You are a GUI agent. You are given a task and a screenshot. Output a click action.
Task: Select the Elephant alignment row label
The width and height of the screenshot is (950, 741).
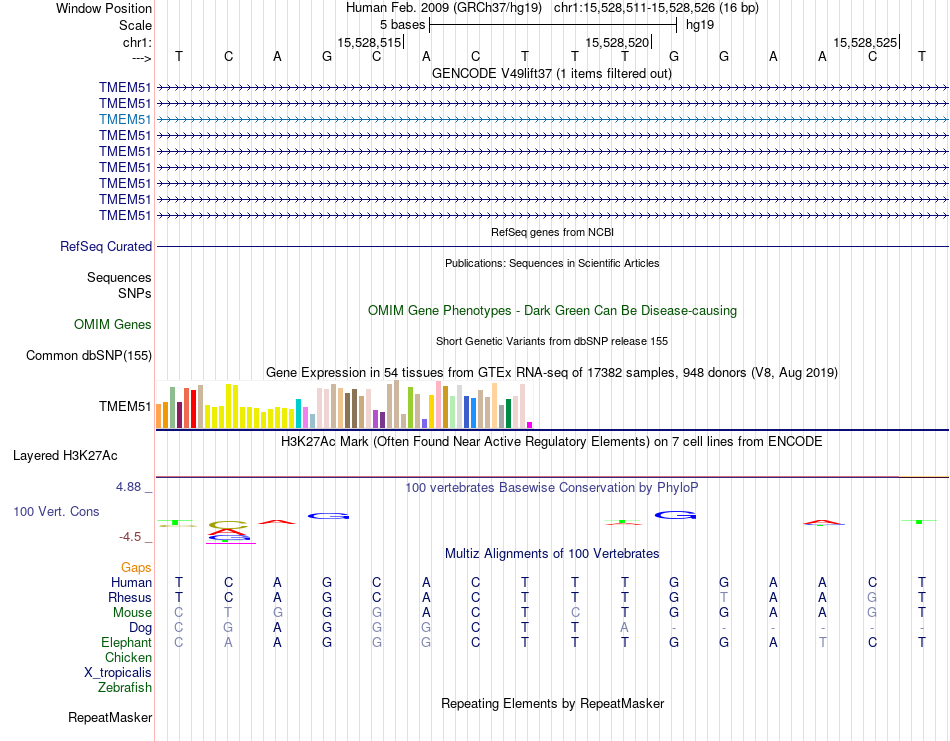[x=126, y=642]
